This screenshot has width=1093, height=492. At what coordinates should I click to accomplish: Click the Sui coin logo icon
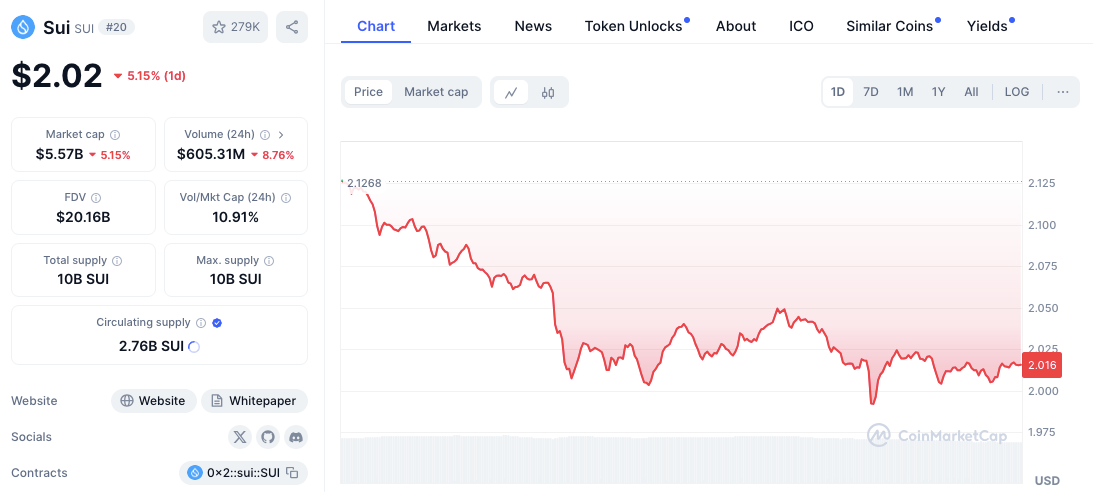click(23, 27)
